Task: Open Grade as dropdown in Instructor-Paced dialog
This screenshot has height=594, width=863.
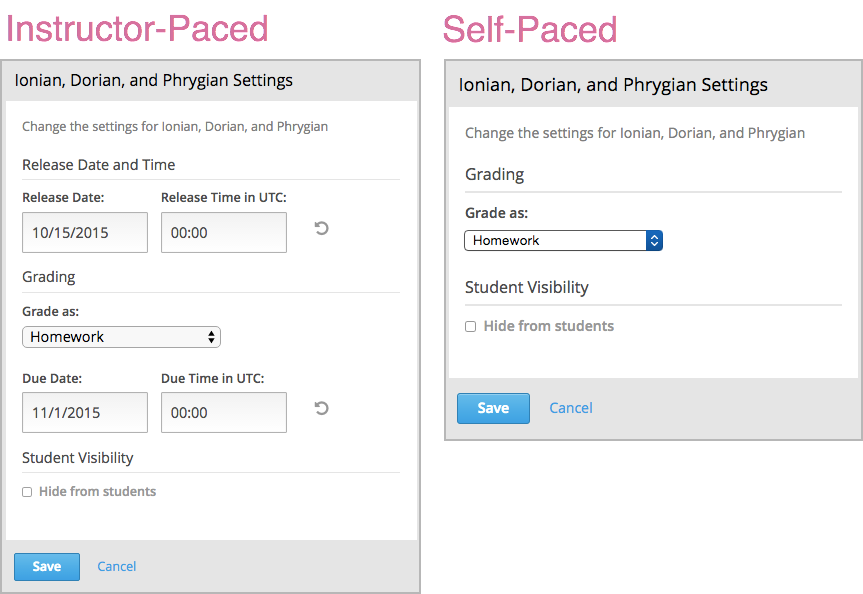Action: click(x=121, y=337)
